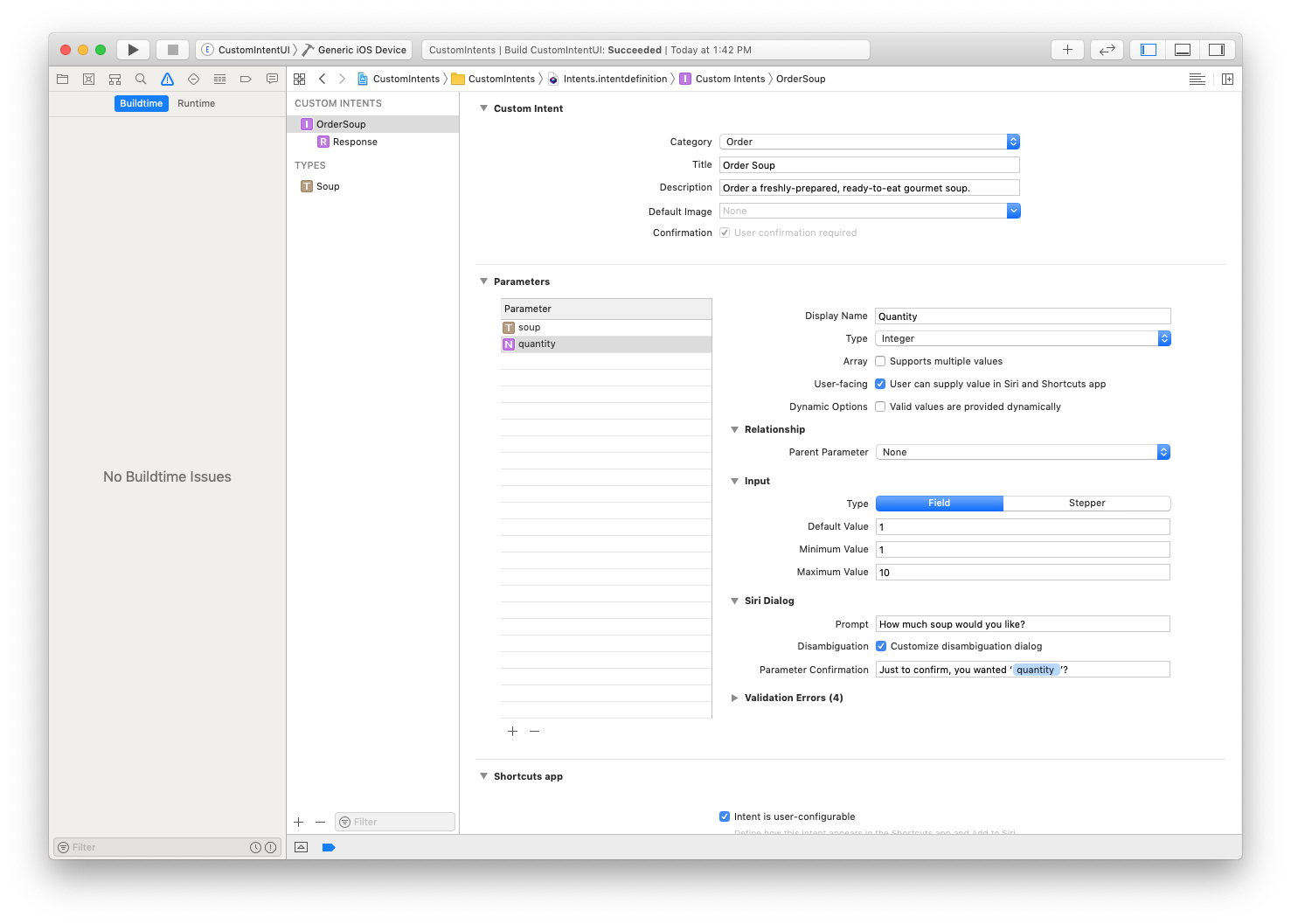Expand the Validation Errors section
This screenshot has height=924, width=1291.
pyautogui.click(x=735, y=698)
